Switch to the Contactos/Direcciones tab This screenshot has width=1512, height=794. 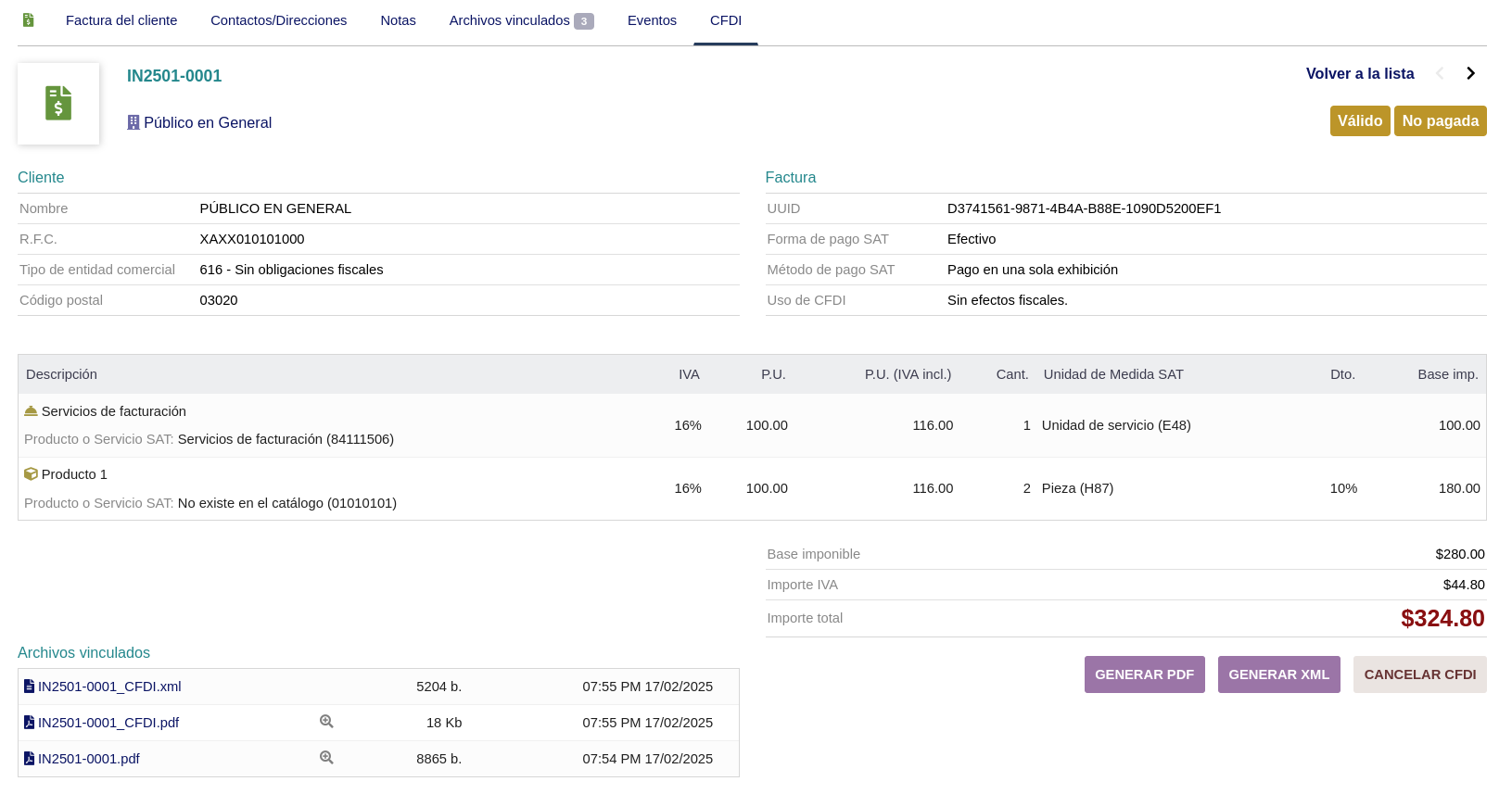278,20
